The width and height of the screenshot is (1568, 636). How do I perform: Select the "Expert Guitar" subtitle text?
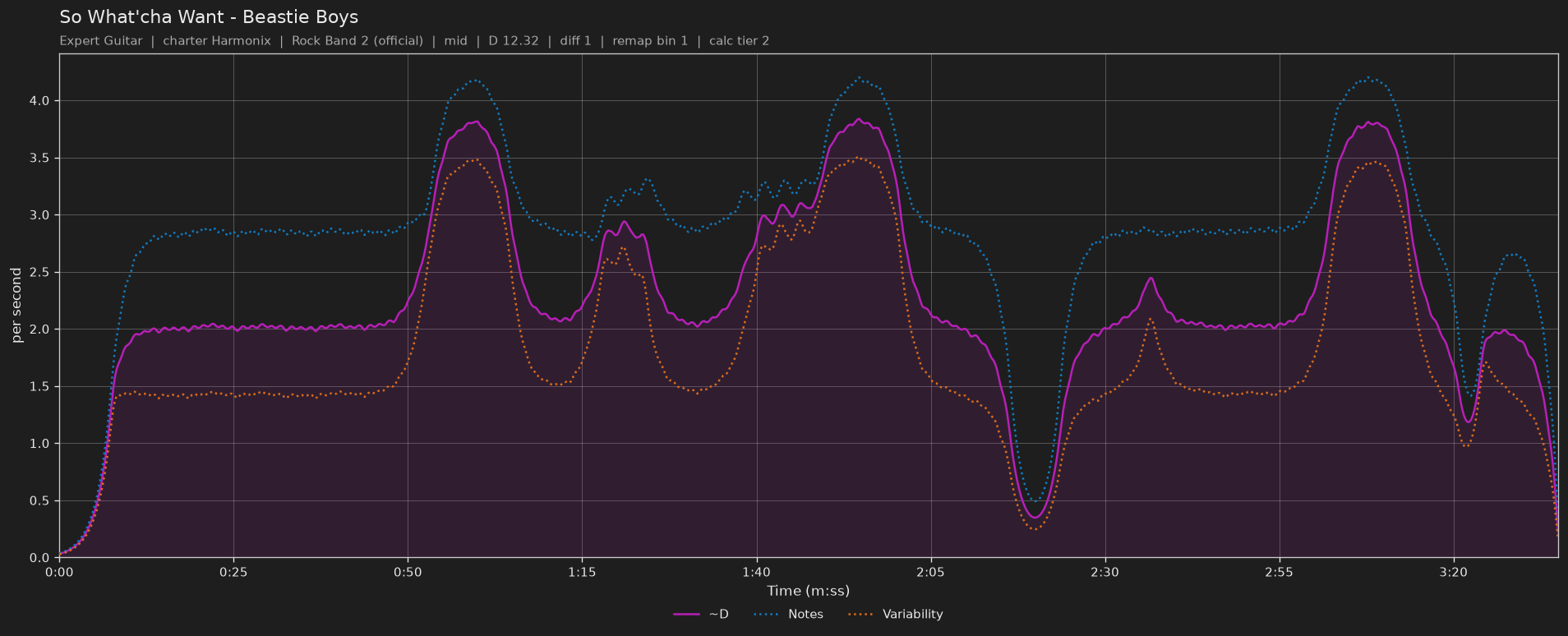point(101,41)
